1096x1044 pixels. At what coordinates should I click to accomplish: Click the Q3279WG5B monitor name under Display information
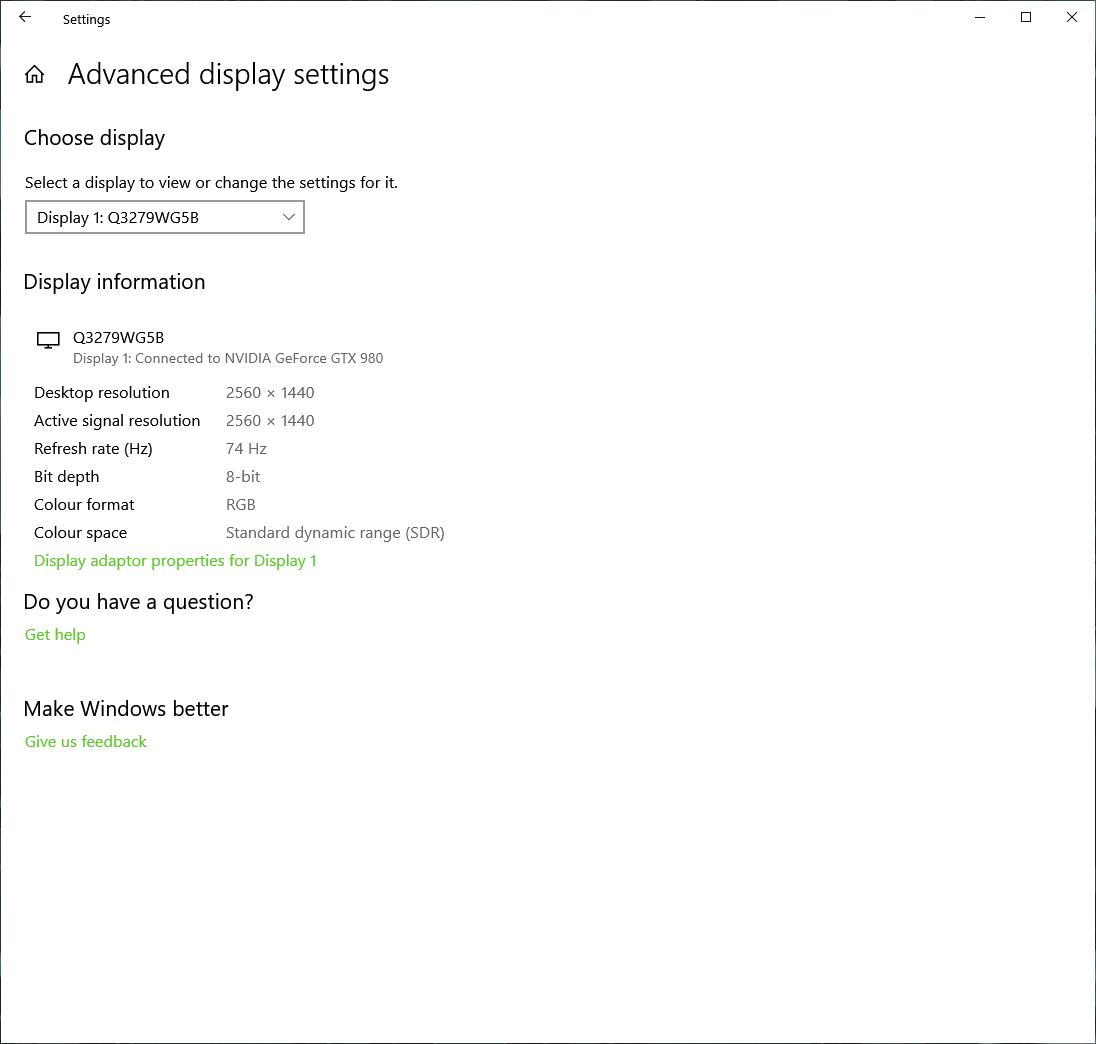[119, 338]
